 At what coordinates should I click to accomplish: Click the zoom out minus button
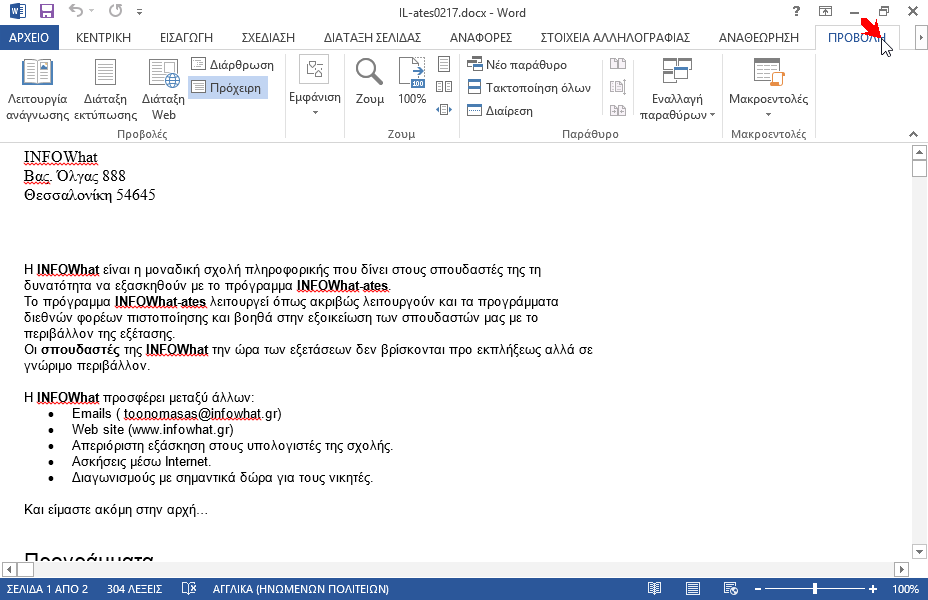click(x=758, y=589)
